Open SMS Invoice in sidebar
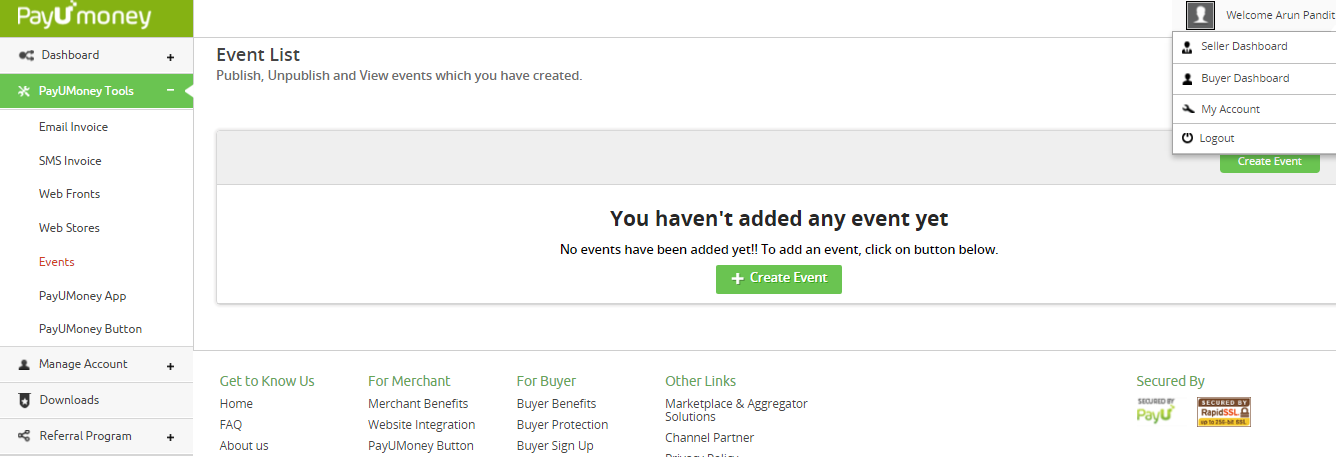Screen dimensions: 1336x457 point(70,161)
